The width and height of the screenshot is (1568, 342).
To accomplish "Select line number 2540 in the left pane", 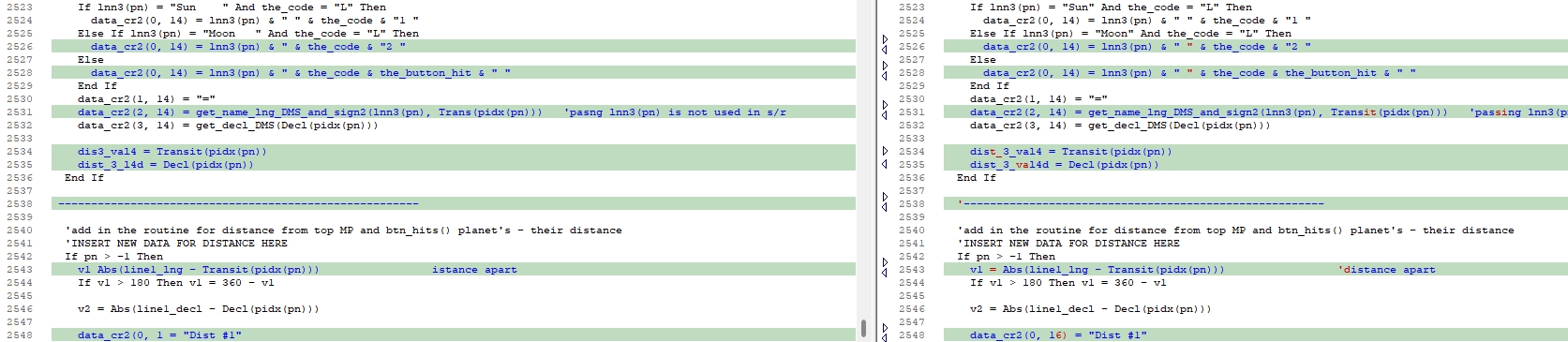I will (x=19, y=230).
